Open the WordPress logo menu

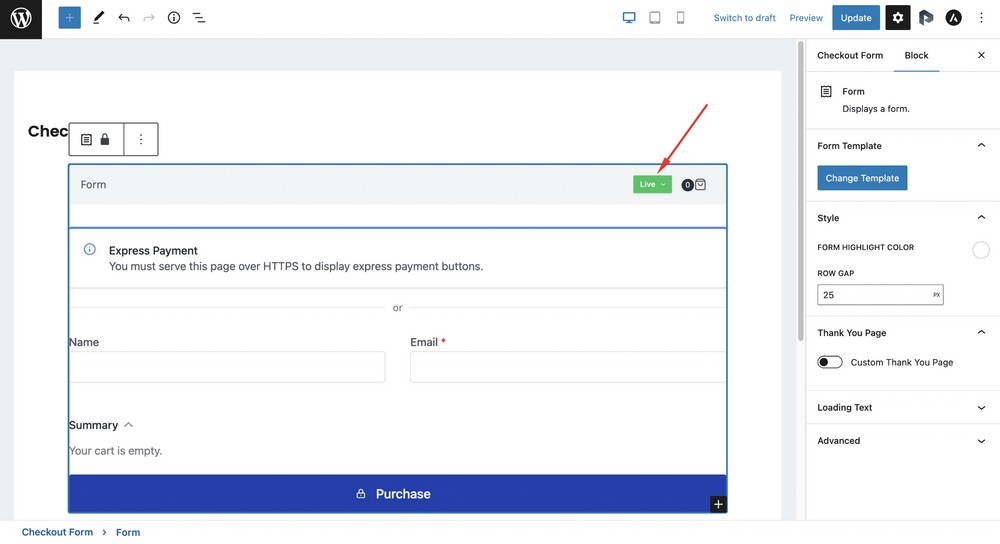tap(20, 18)
